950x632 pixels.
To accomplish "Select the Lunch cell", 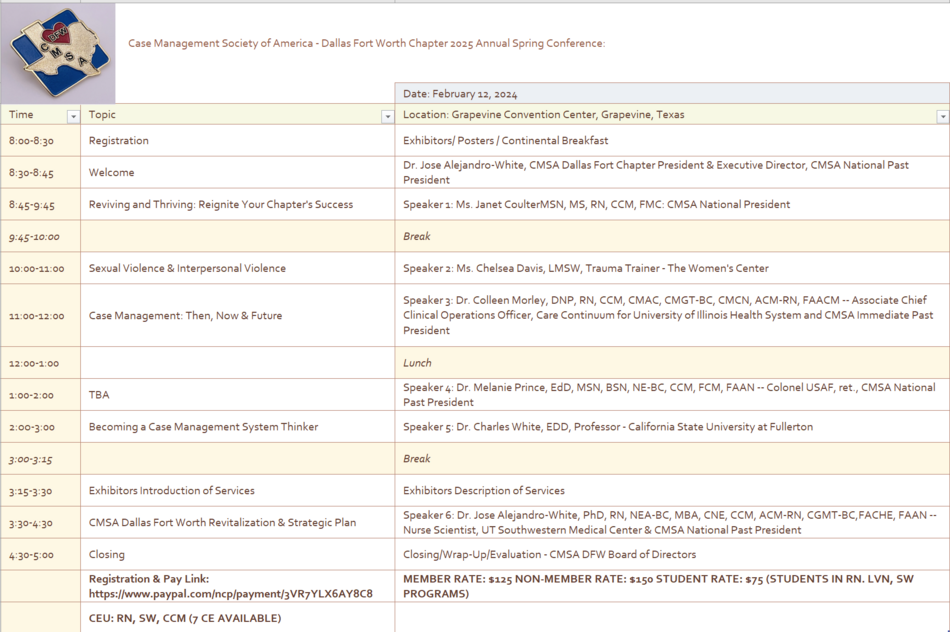I will pyautogui.click(x=672, y=363).
